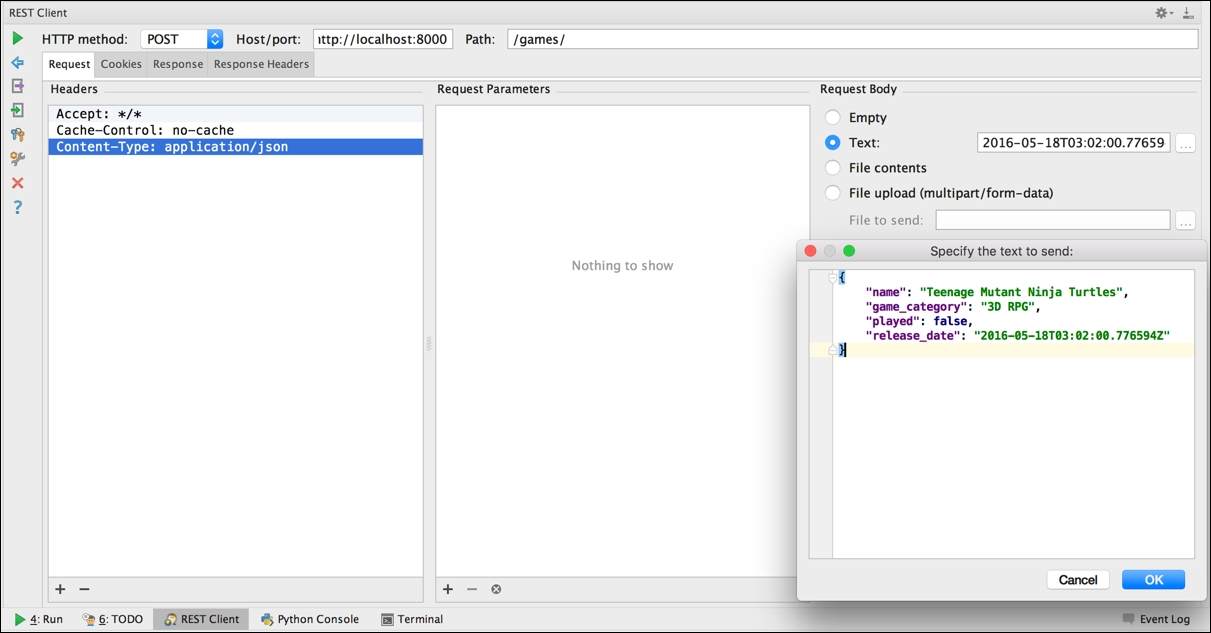Confirm the text dialog with OK
Image resolution: width=1211 pixels, height=633 pixels.
pos(1153,579)
